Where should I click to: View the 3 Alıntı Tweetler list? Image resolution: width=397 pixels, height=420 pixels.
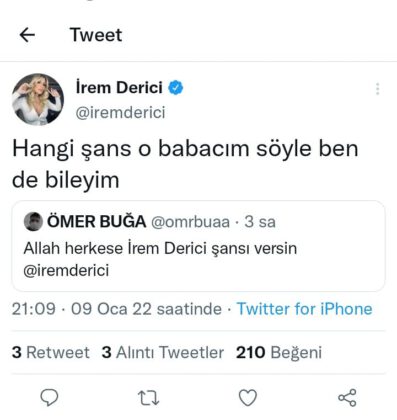163,352
